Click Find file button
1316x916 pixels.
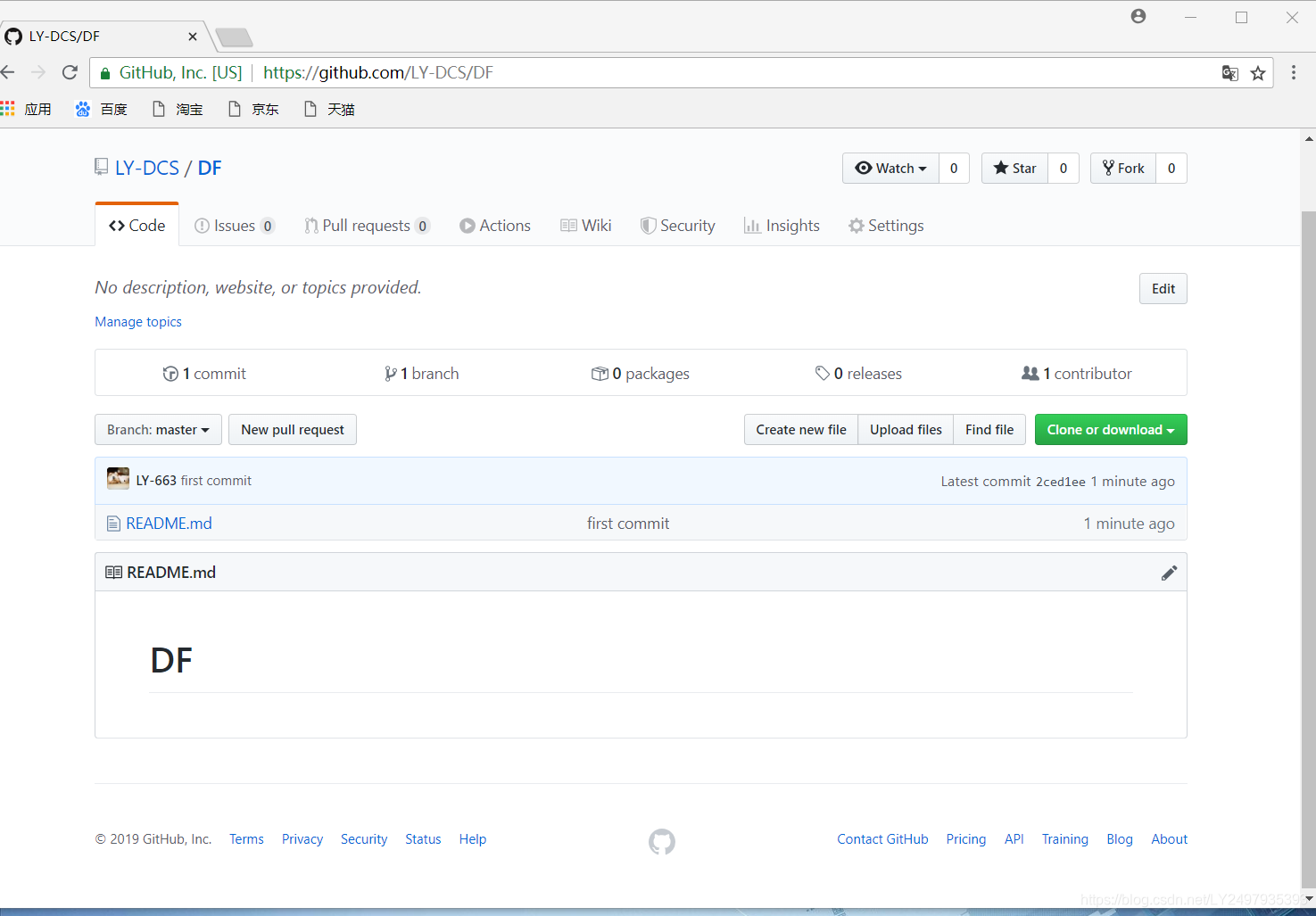[x=989, y=430]
